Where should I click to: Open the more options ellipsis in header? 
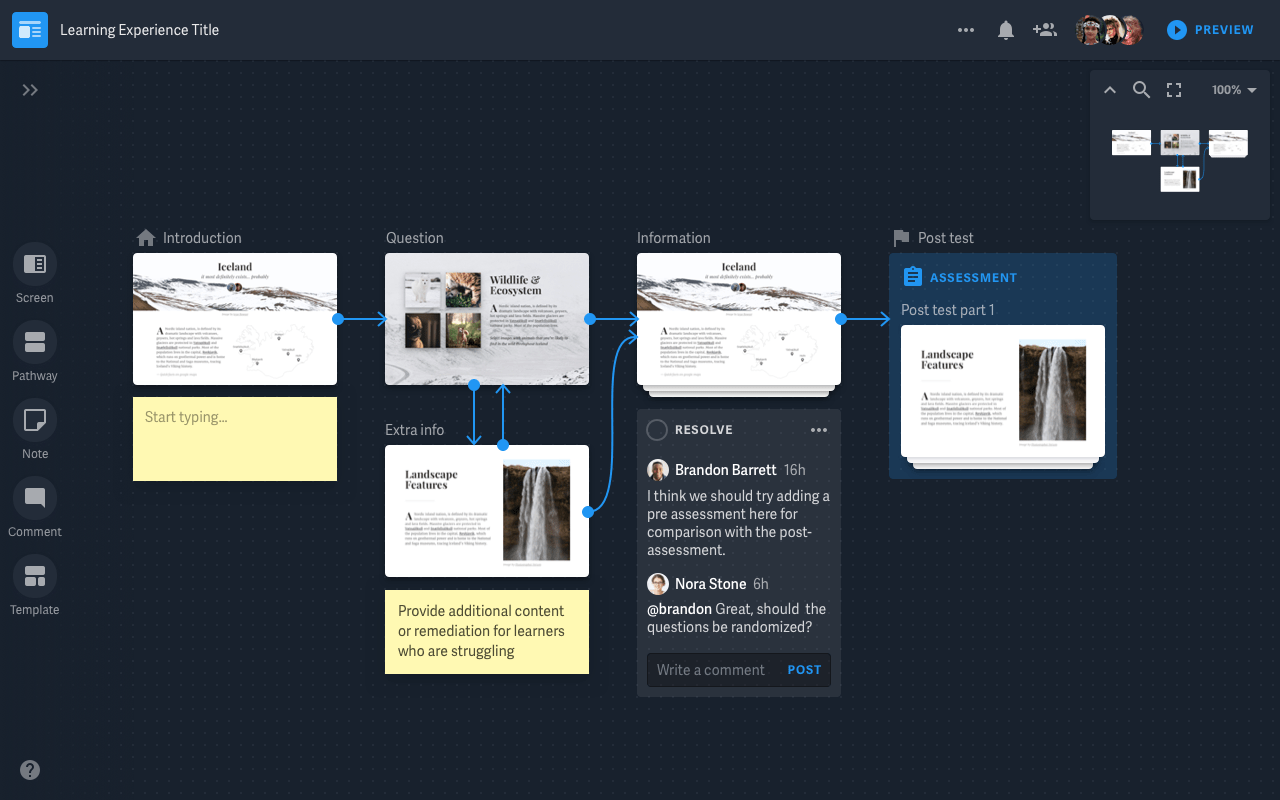pyautogui.click(x=966, y=30)
